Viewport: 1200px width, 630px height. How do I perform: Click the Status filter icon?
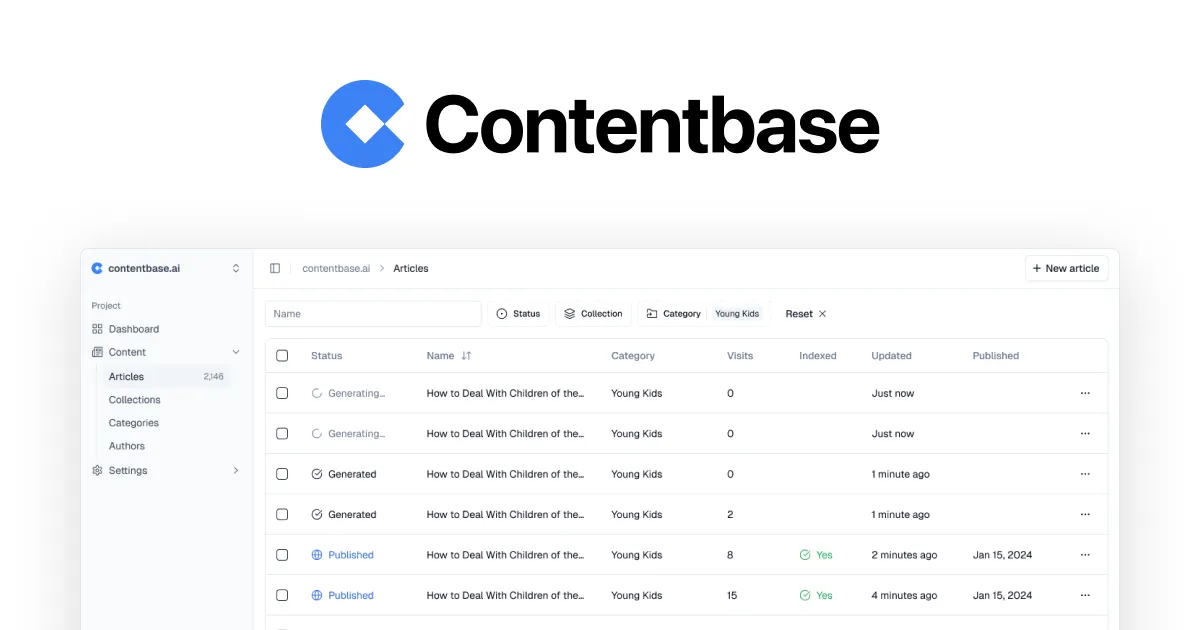(501, 313)
